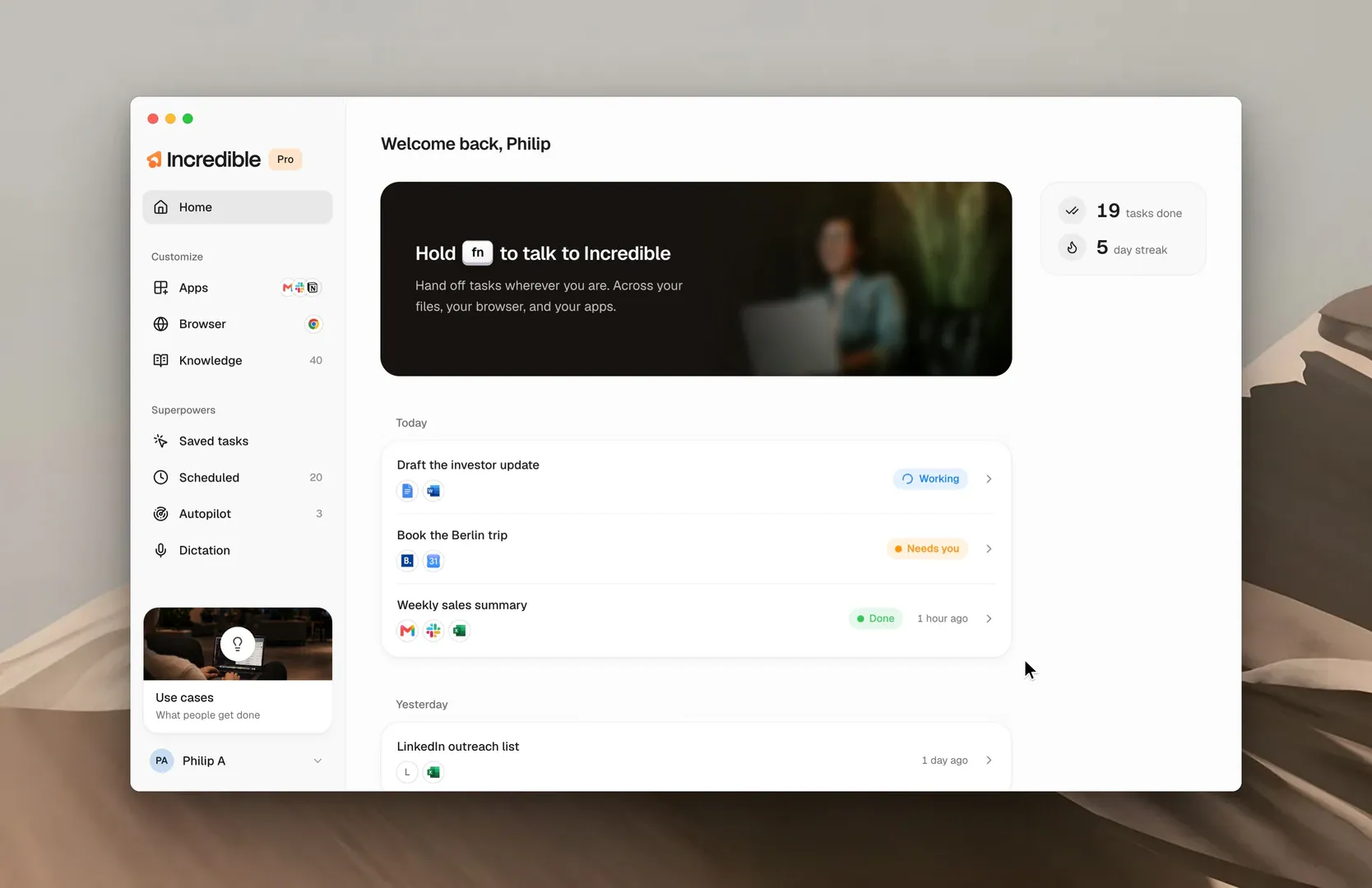Click Google Calendar icon under Berlin trip
Image resolution: width=1372 pixels, height=888 pixels.
pyautogui.click(x=433, y=561)
